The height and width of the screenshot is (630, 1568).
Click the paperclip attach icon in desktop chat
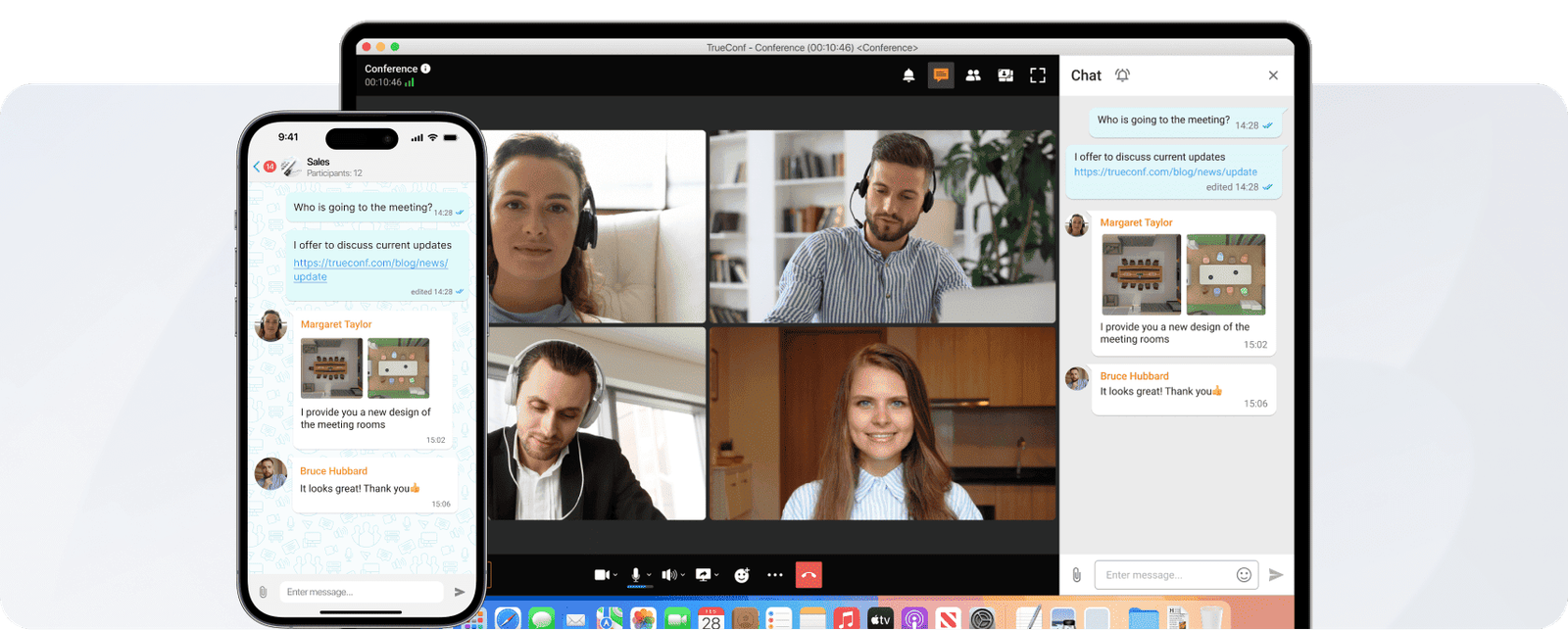1076,575
